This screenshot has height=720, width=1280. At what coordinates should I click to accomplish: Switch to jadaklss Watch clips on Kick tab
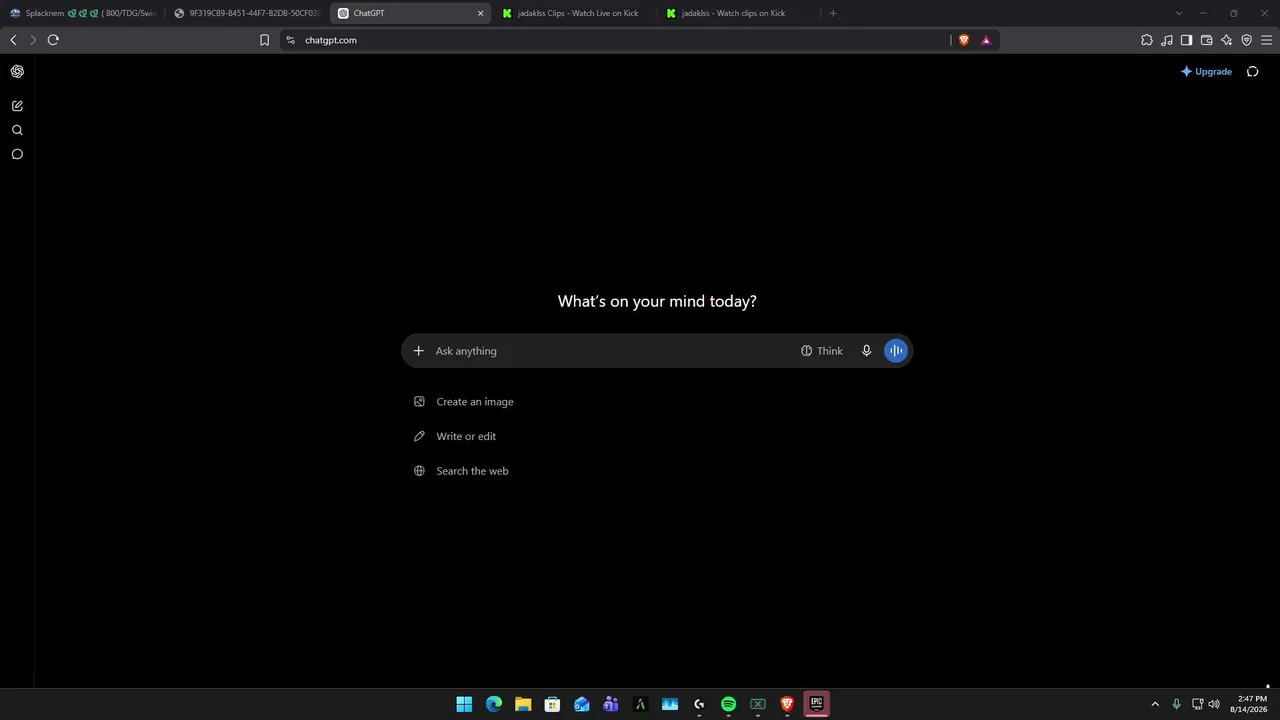click(739, 13)
